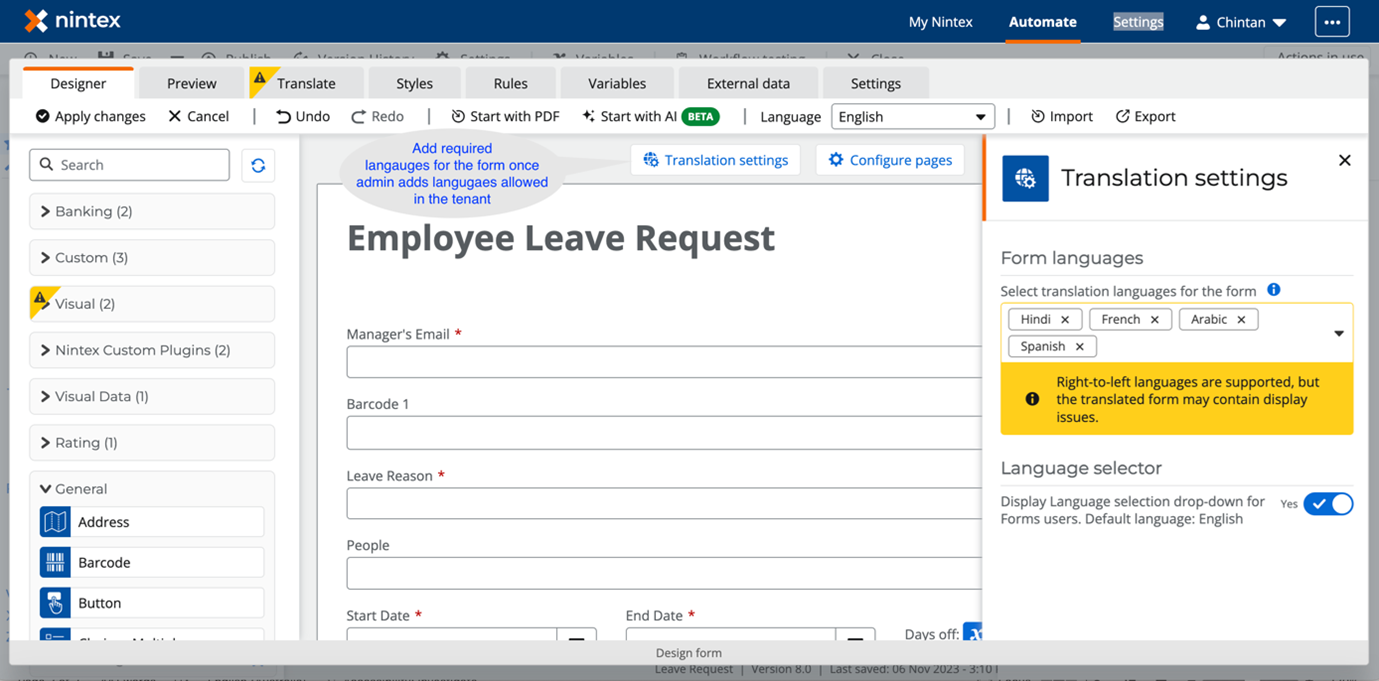Open the Chintan user dropdown
The width and height of the screenshot is (1379, 681).
pyautogui.click(x=1241, y=22)
